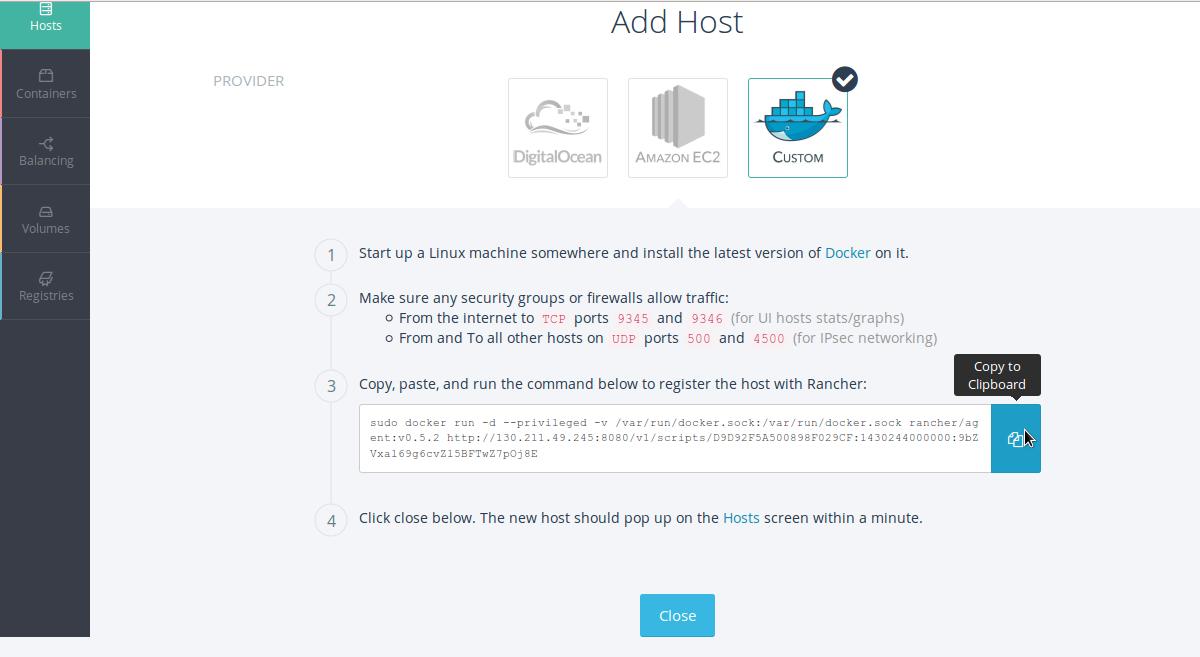Screen dimensions: 1200x657
Task: Click the Add Host page heading
Action: point(677,22)
